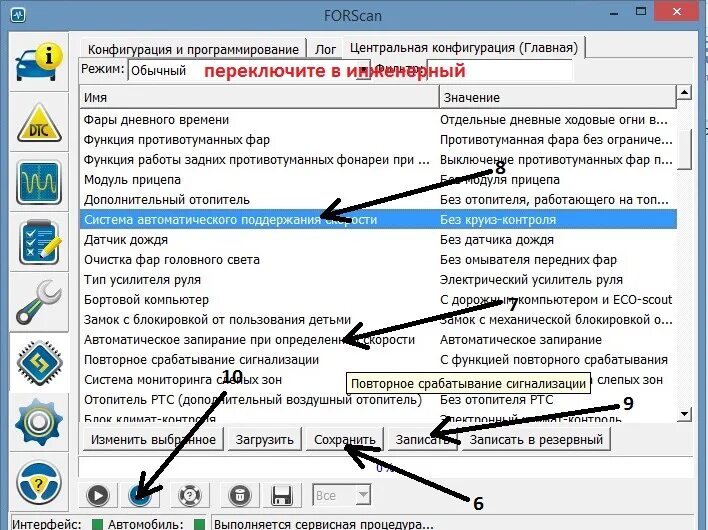The height and width of the screenshot is (530, 708).
Task: Click the Записать button
Action: tap(422, 439)
